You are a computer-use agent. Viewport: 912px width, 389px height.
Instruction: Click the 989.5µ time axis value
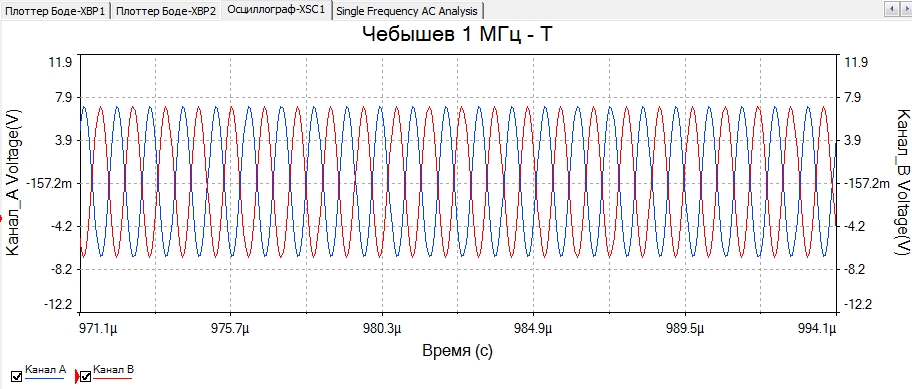686,330
